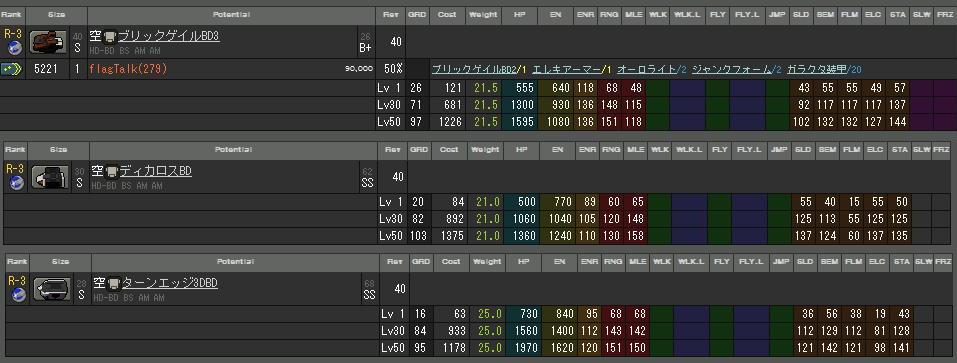
Task: Click the SS grade for ディカロスBD
Action: click(368, 182)
